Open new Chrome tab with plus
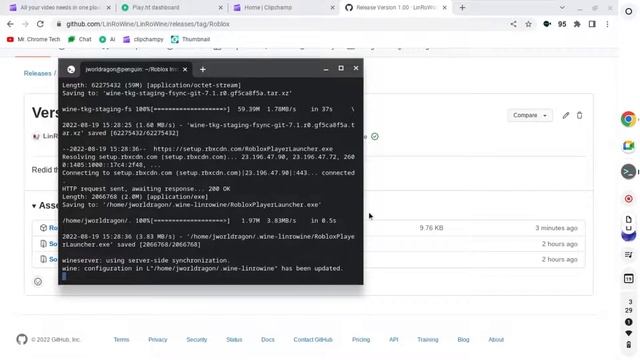The image size is (640, 360). tap(462, 7)
